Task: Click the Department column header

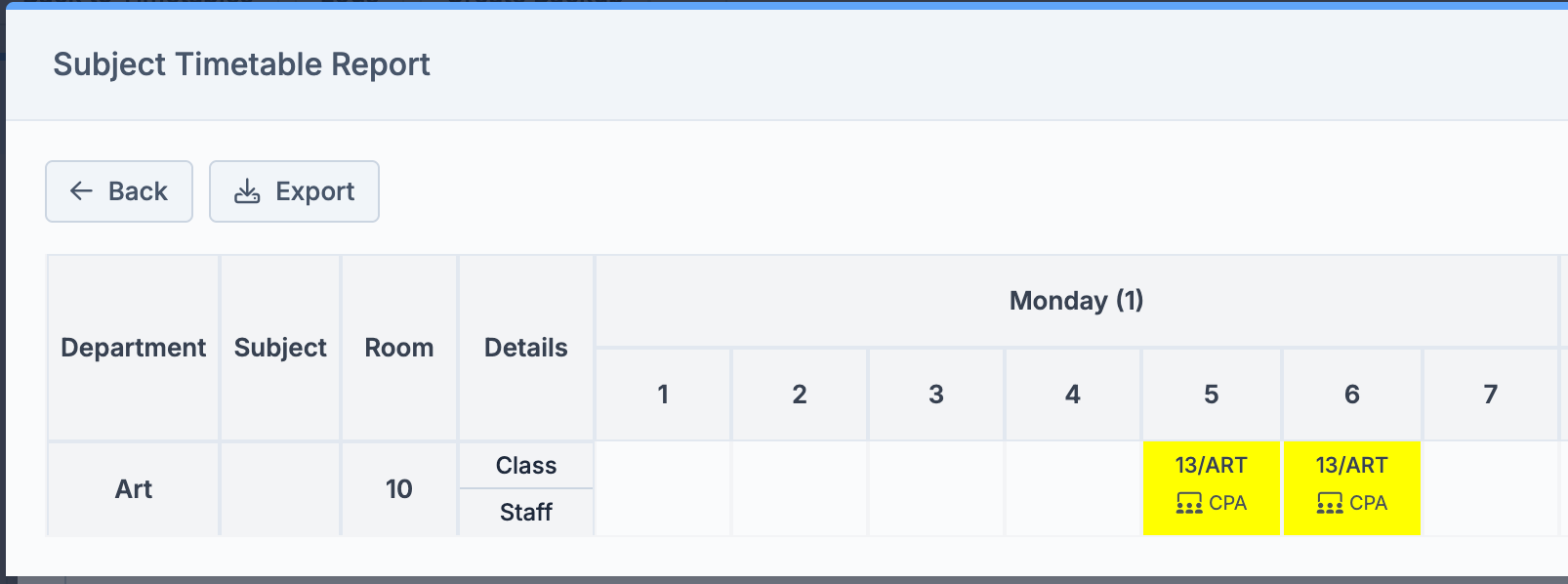Action: (133, 348)
